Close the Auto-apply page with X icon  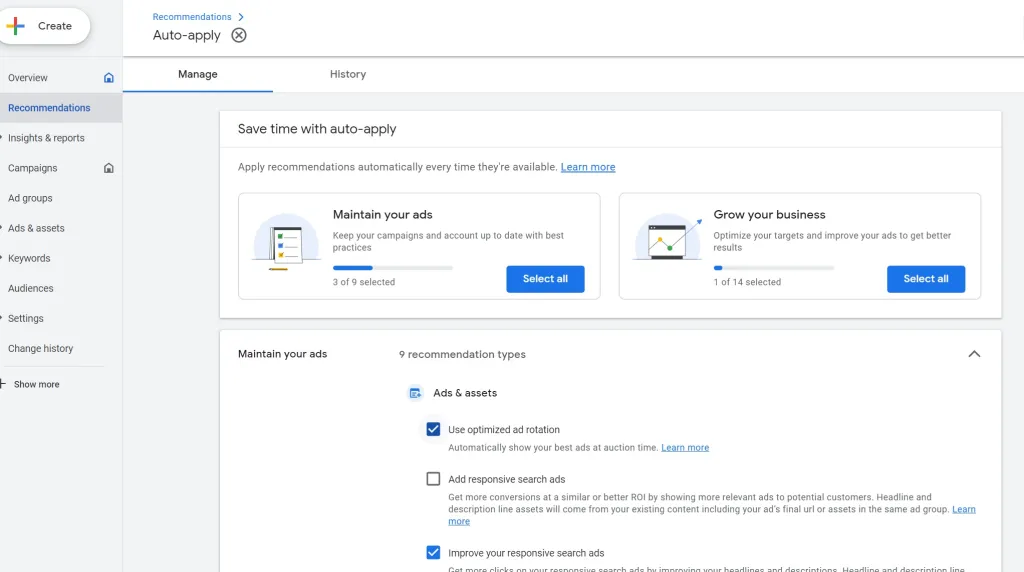point(238,35)
